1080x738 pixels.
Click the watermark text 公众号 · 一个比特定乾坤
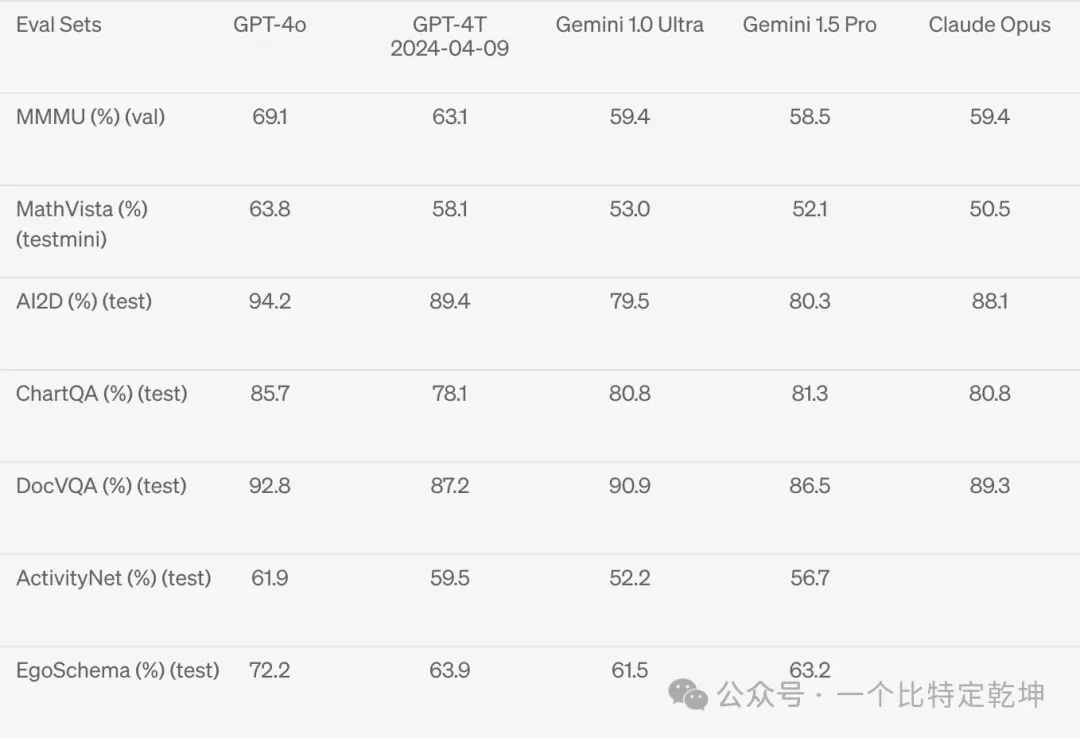881,694
